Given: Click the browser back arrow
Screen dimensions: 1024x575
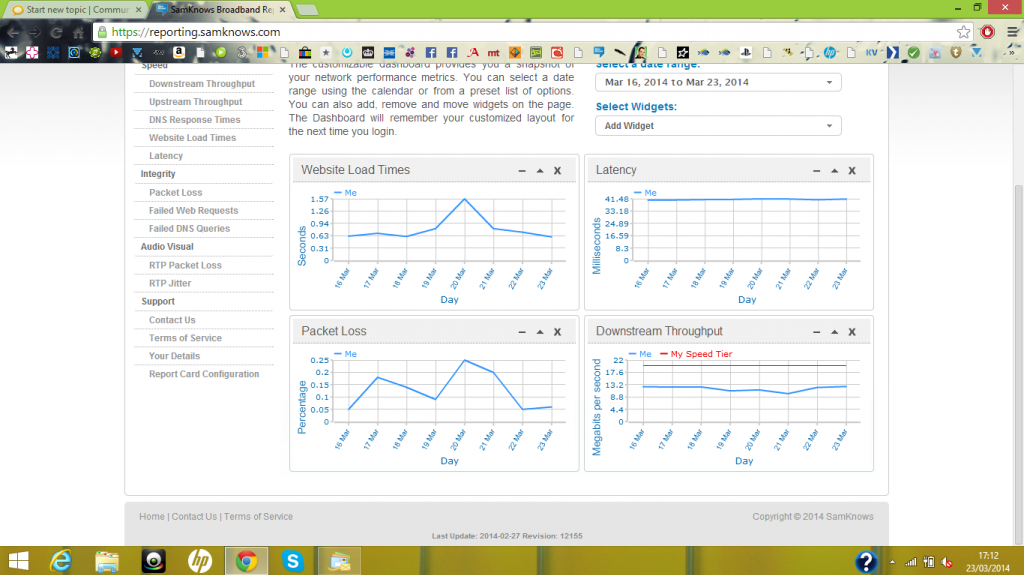Looking at the screenshot, I should [x=13, y=32].
